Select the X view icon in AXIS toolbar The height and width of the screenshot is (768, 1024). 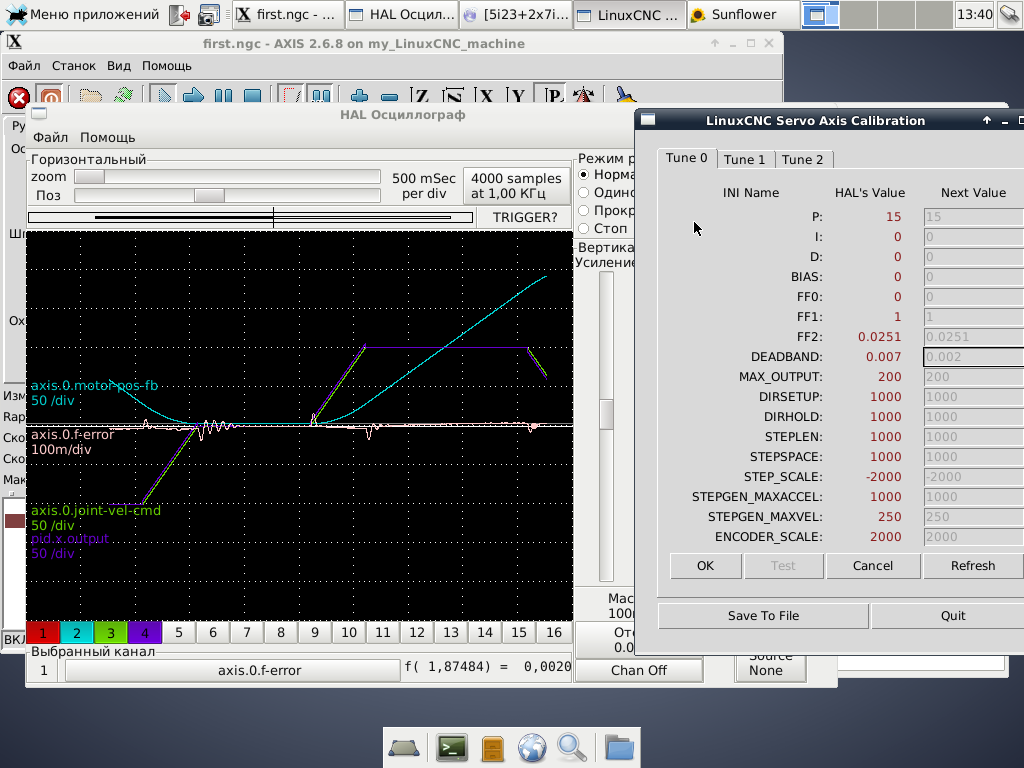point(487,97)
